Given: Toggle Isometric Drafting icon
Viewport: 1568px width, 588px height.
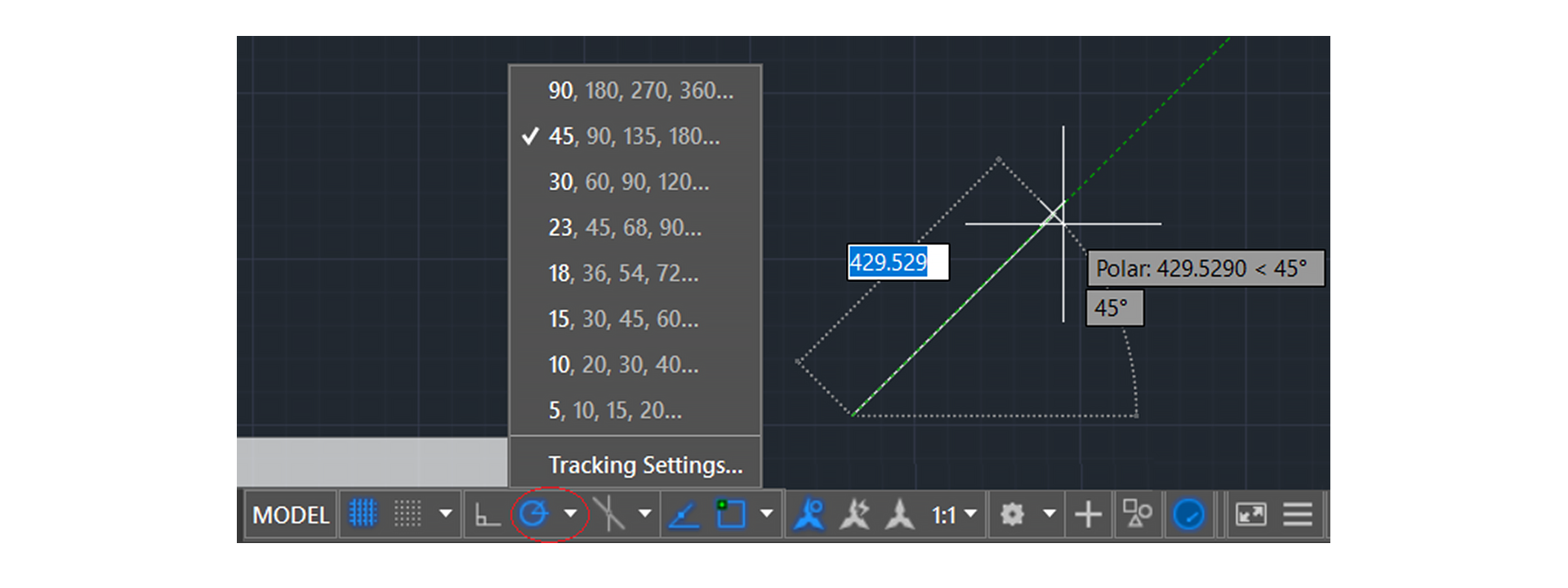Looking at the screenshot, I should point(609,514).
